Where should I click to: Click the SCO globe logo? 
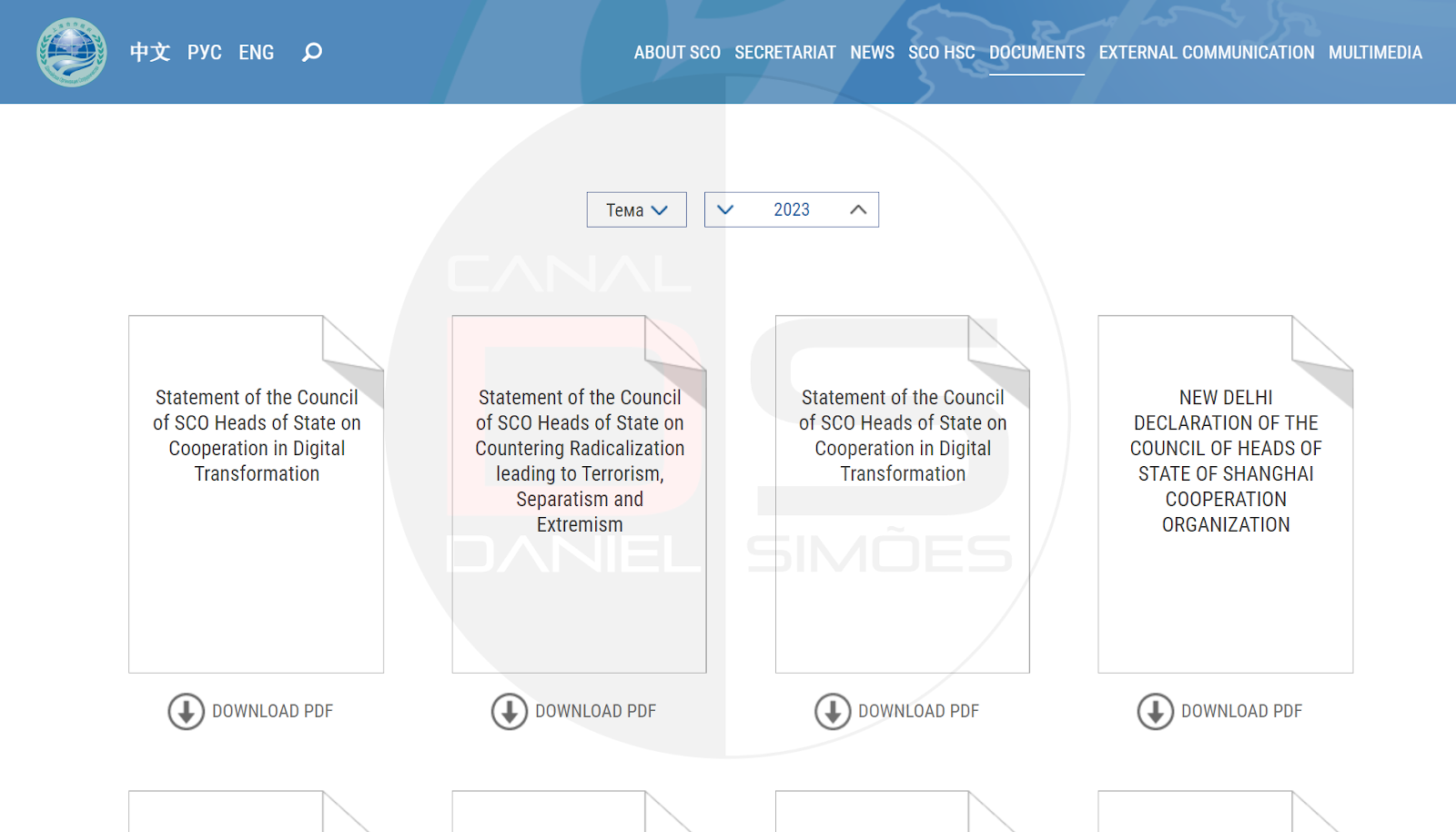72,52
